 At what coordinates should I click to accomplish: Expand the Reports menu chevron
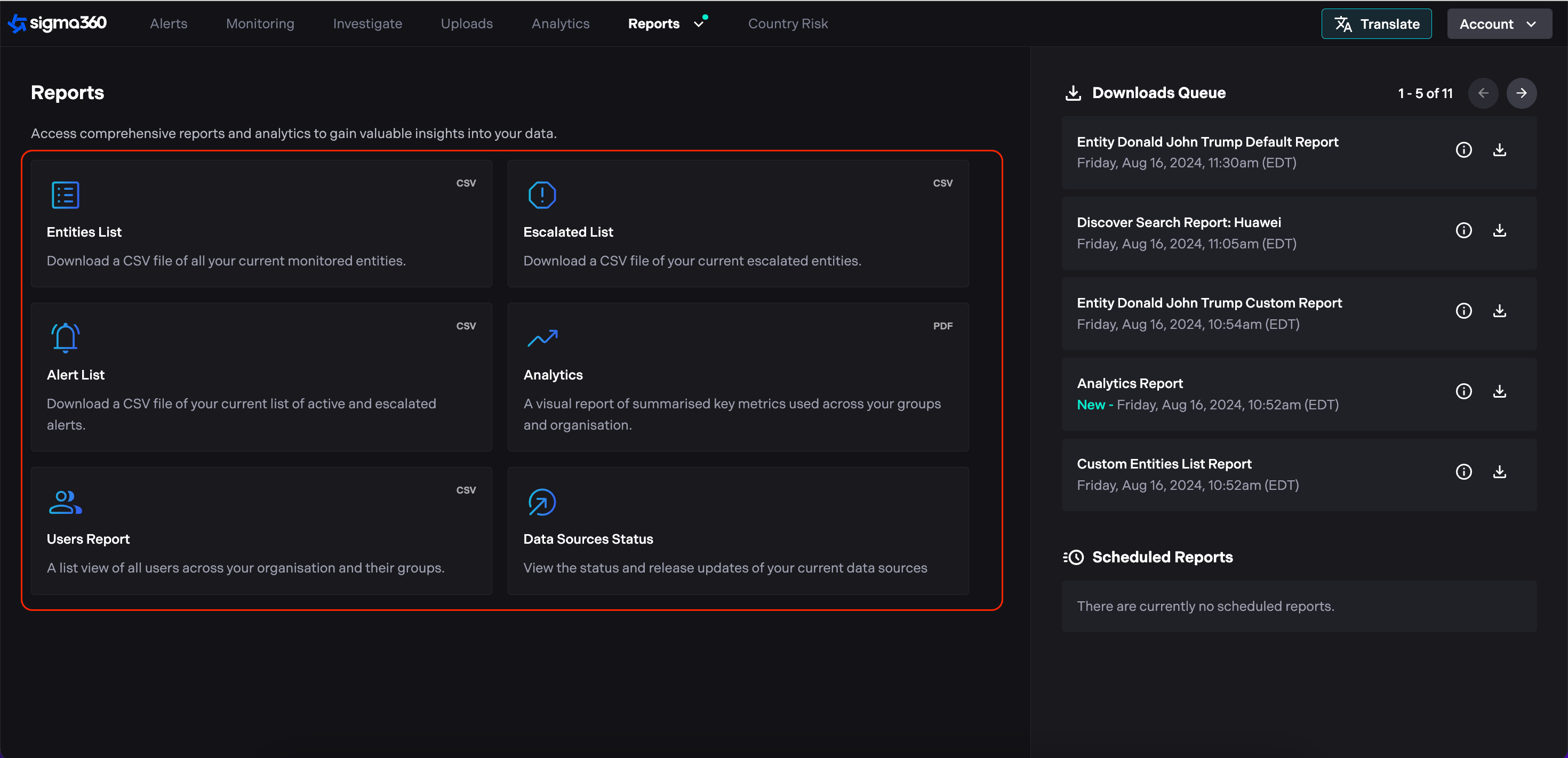(699, 25)
